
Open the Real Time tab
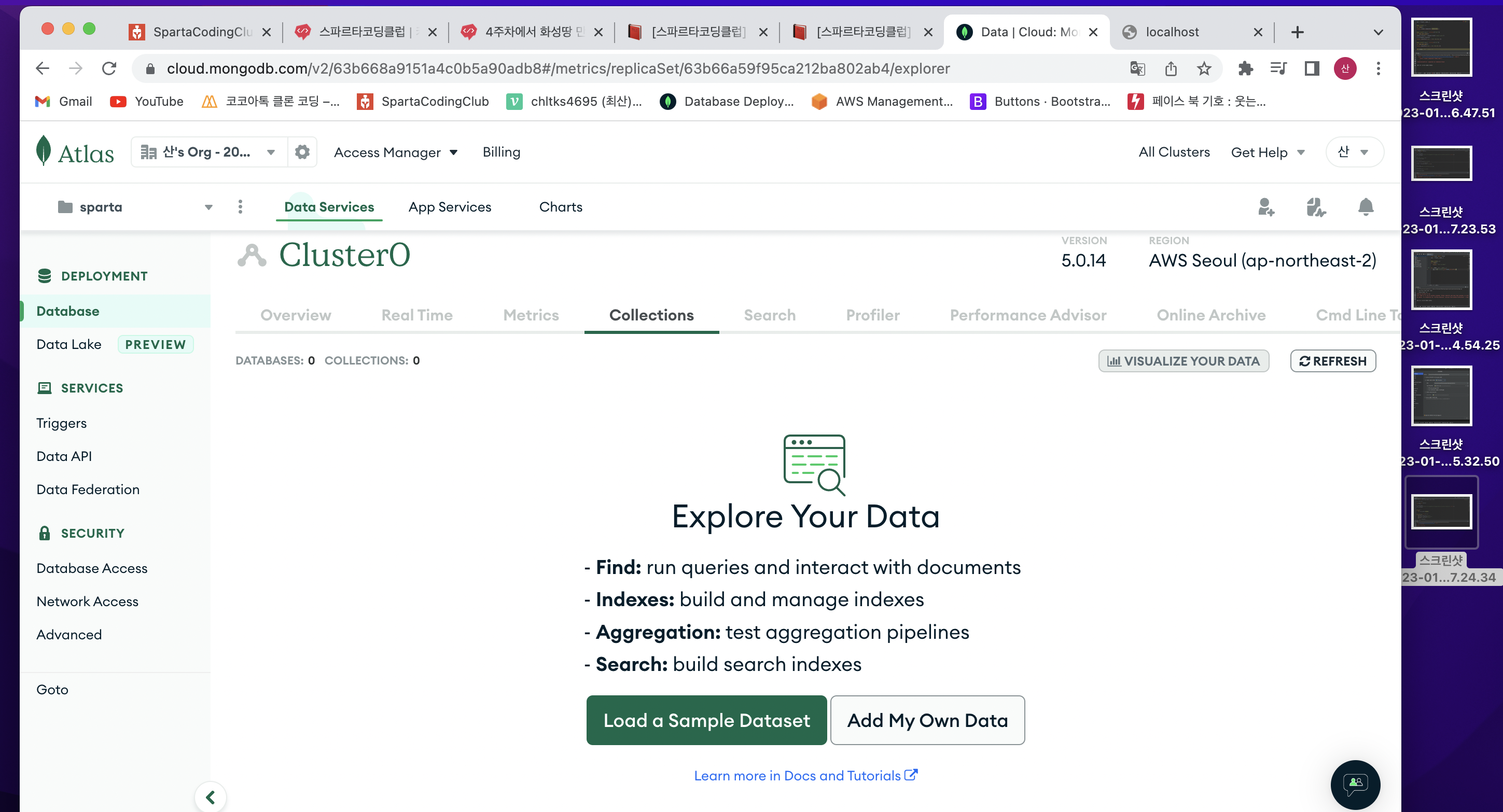[417, 315]
